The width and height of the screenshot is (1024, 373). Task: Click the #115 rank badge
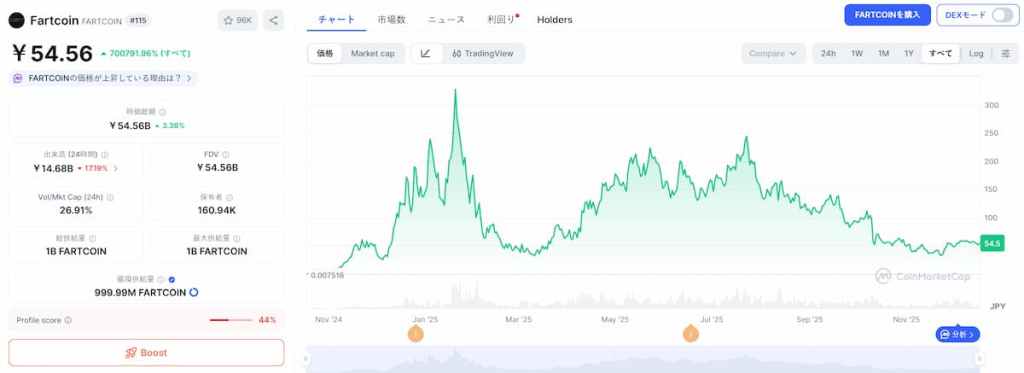point(138,20)
